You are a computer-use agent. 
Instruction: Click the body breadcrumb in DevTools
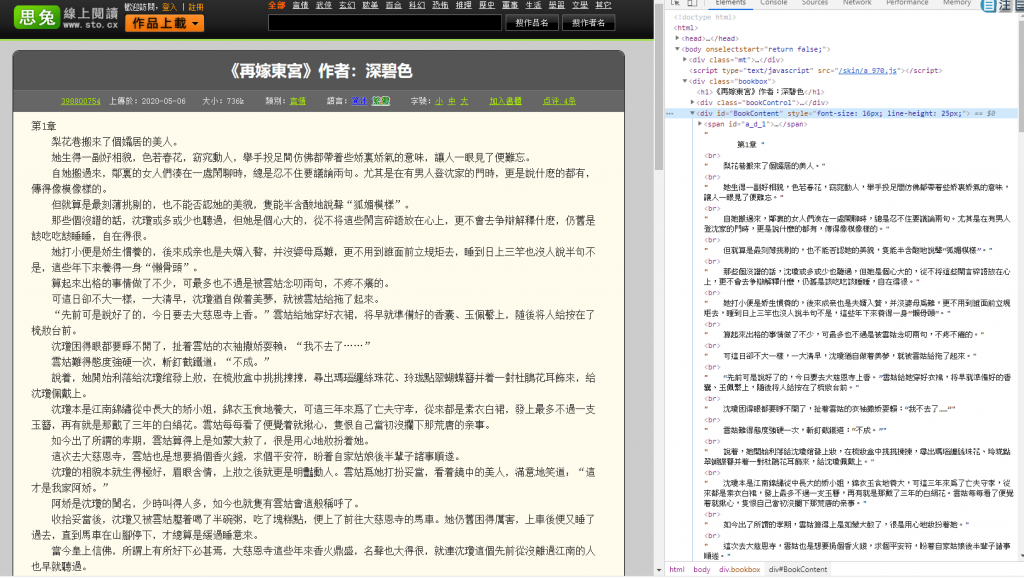[x=702, y=570]
